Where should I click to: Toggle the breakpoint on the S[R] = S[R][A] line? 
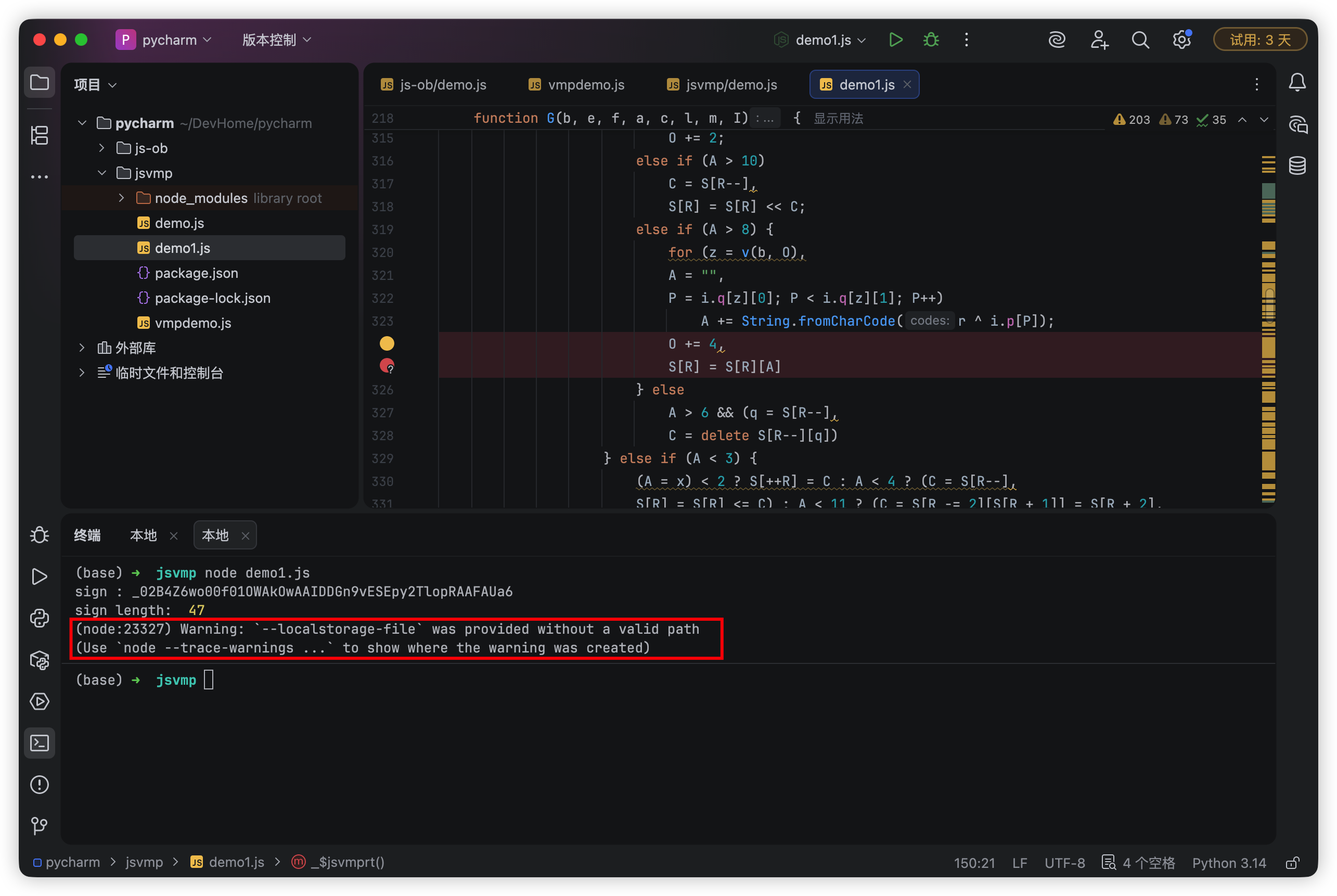coord(387,366)
